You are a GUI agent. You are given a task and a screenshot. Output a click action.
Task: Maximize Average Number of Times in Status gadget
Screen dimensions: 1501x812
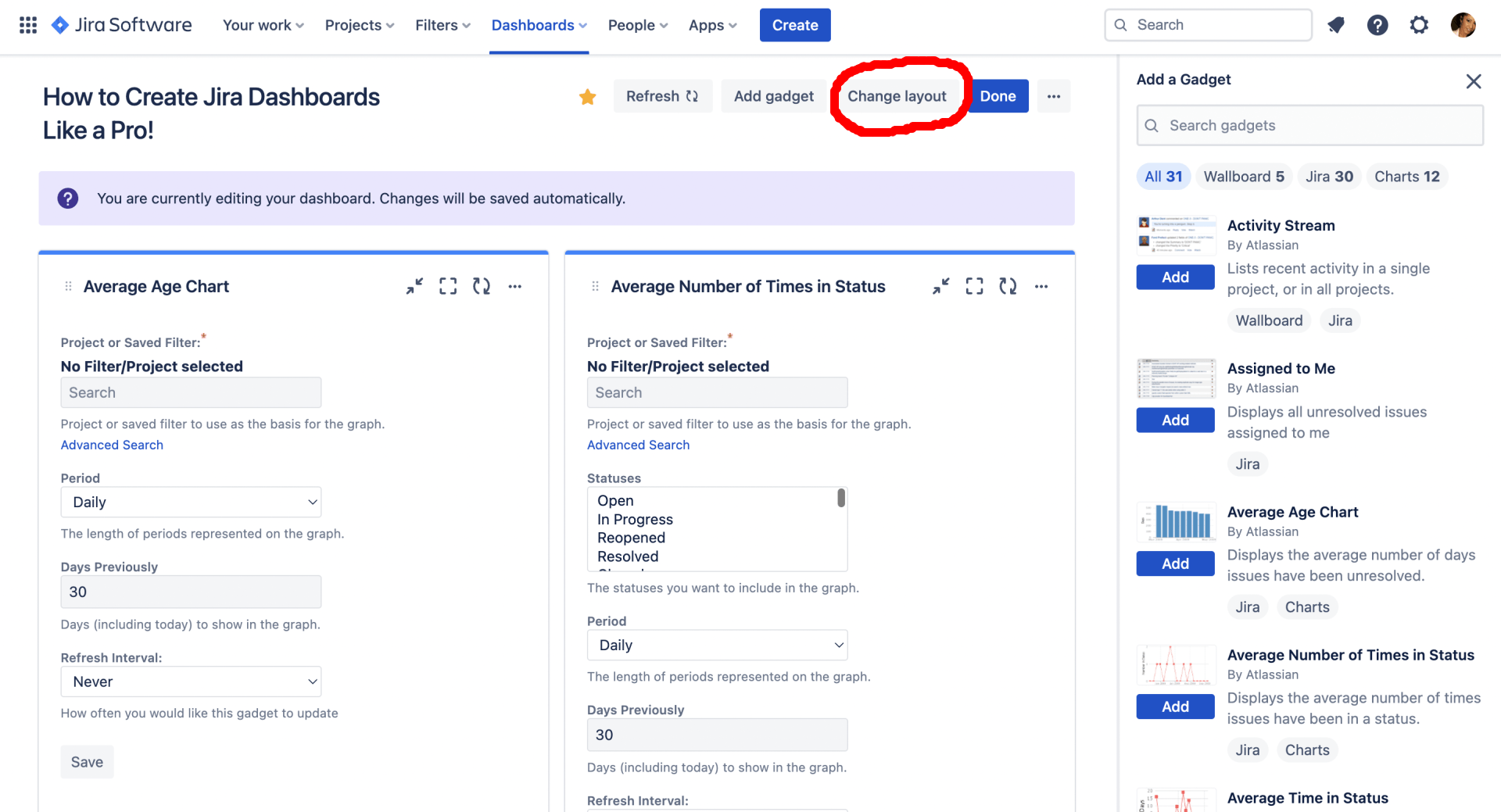[975, 286]
